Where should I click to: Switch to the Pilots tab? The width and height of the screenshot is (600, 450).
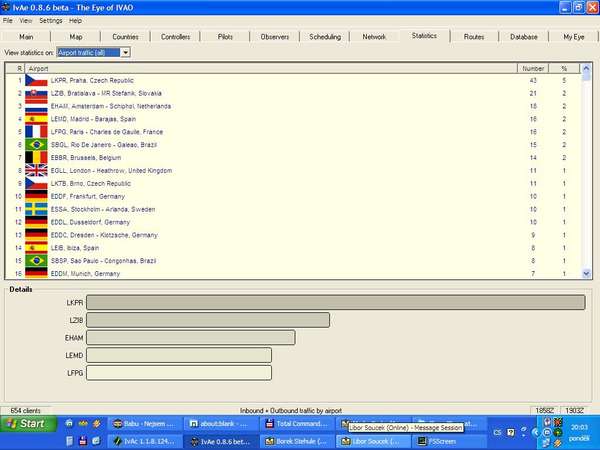(x=225, y=37)
